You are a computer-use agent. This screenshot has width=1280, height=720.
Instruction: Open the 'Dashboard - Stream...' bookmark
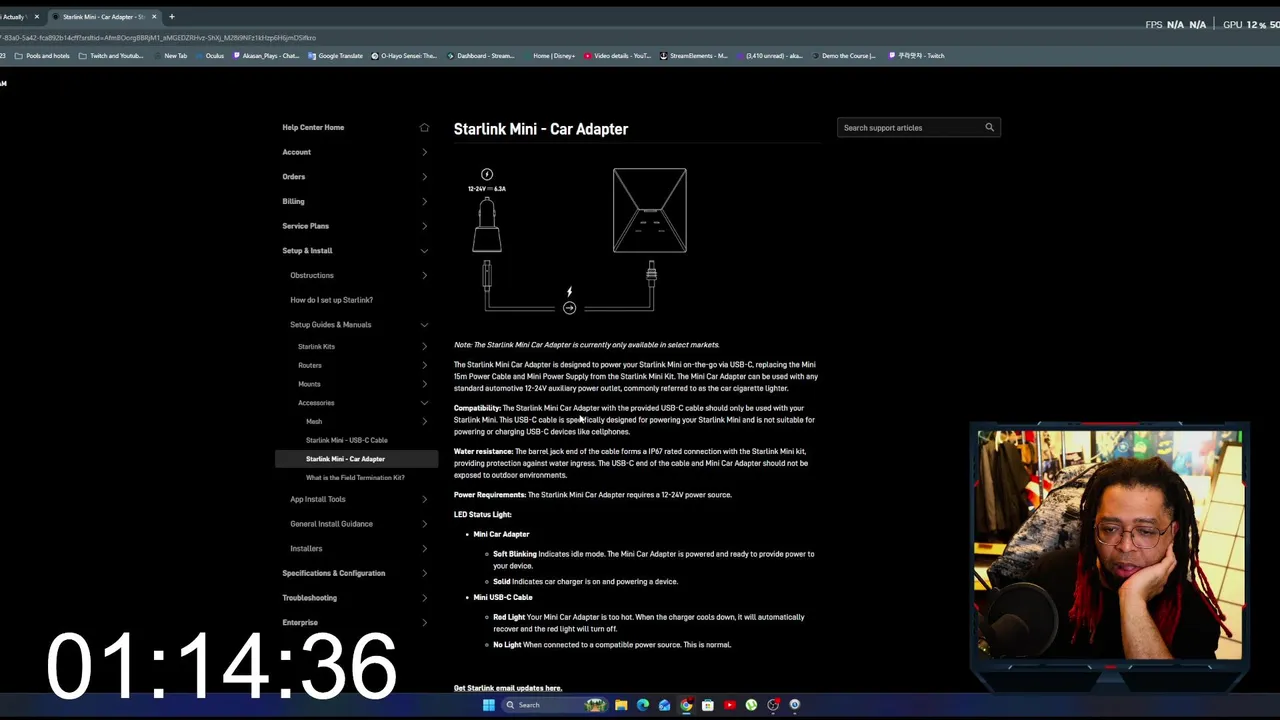pos(481,56)
